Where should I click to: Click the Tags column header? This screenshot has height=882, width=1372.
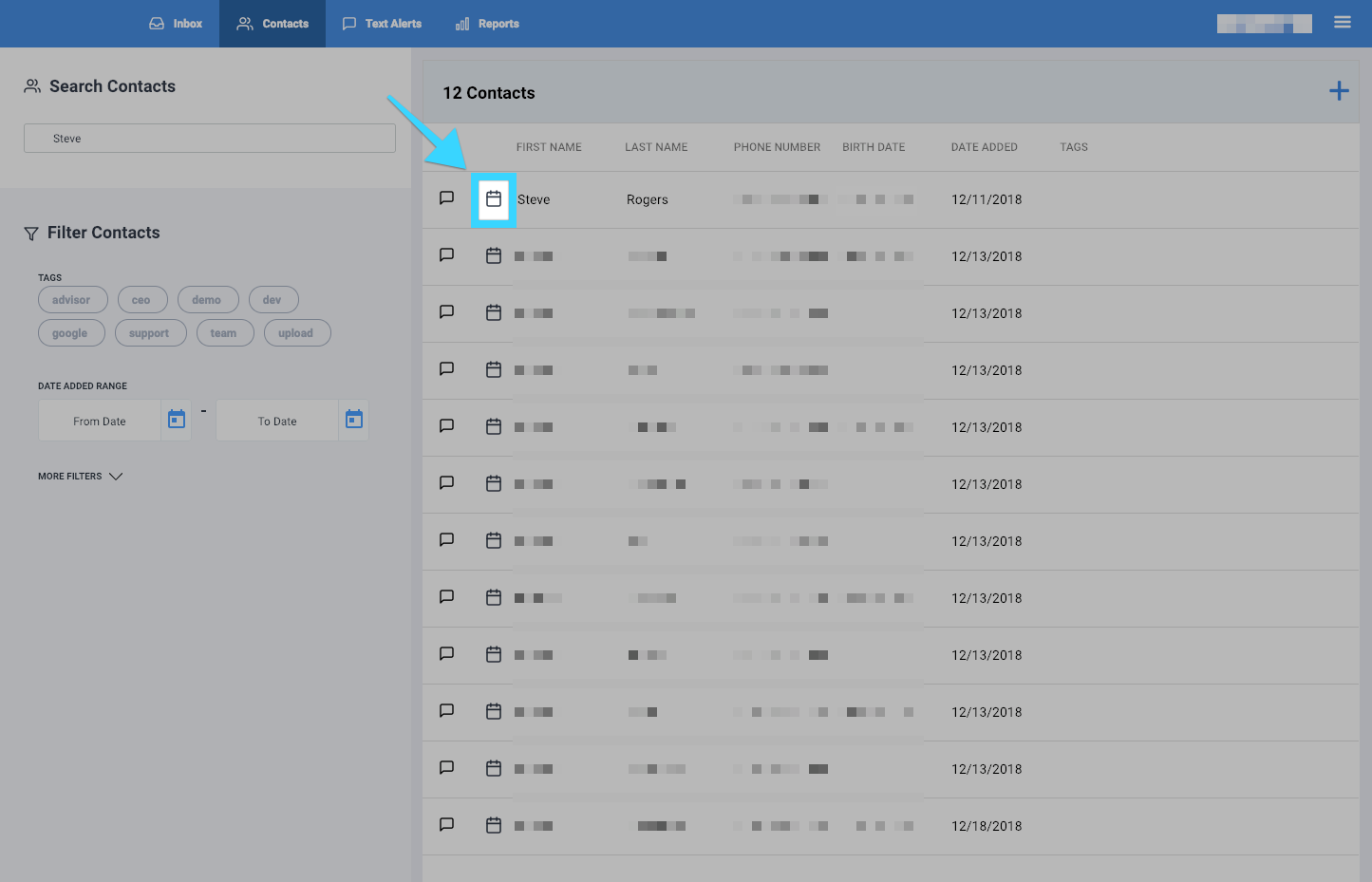click(x=1074, y=147)
